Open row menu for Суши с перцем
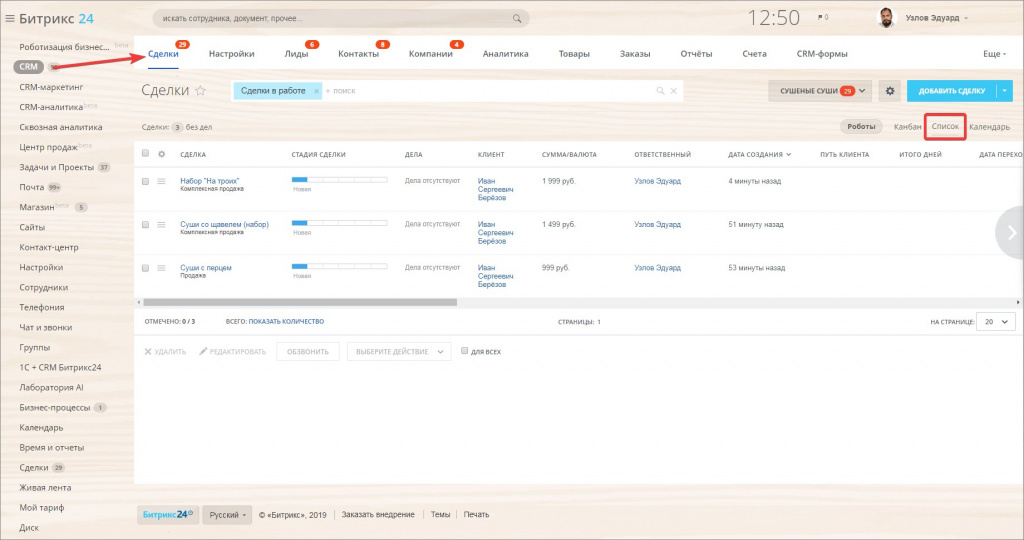 click(x=161, y=268)
